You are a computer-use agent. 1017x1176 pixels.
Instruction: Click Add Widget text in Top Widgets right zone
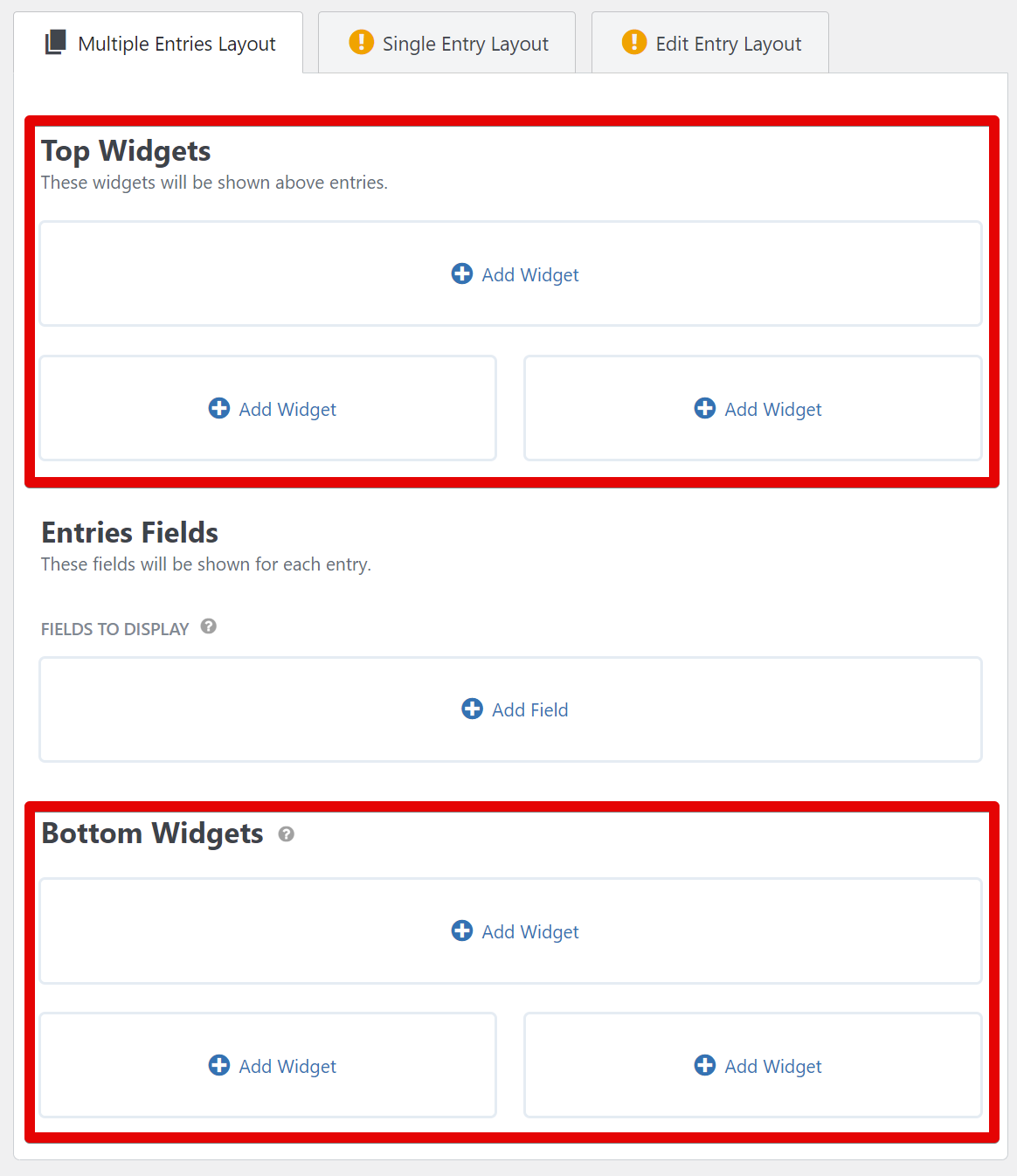773,410
